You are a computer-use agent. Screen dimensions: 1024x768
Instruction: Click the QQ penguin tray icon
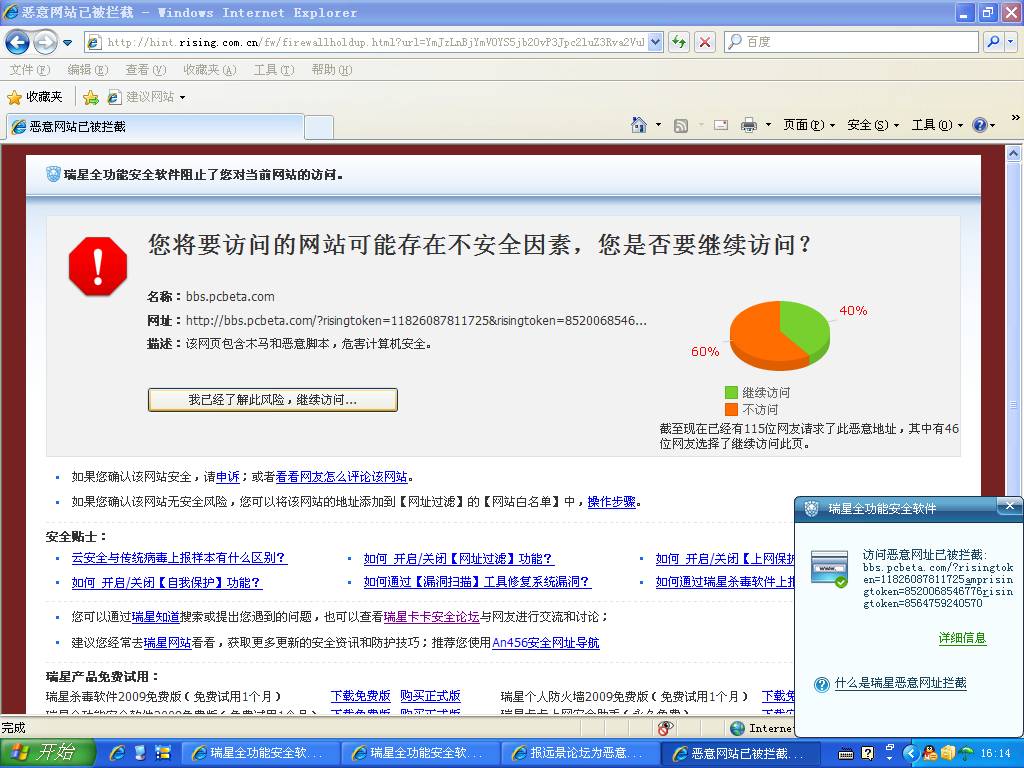coord(929,754)
